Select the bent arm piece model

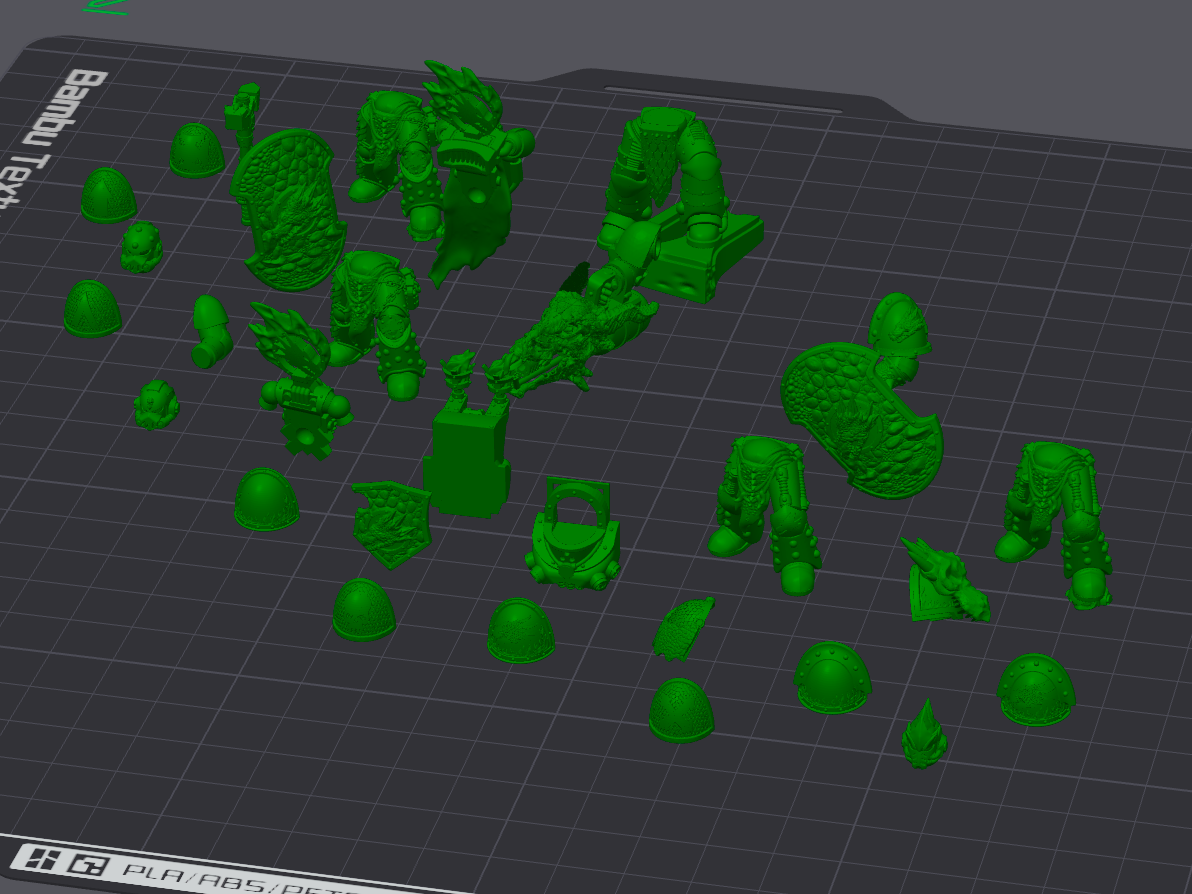coord(211,331)
